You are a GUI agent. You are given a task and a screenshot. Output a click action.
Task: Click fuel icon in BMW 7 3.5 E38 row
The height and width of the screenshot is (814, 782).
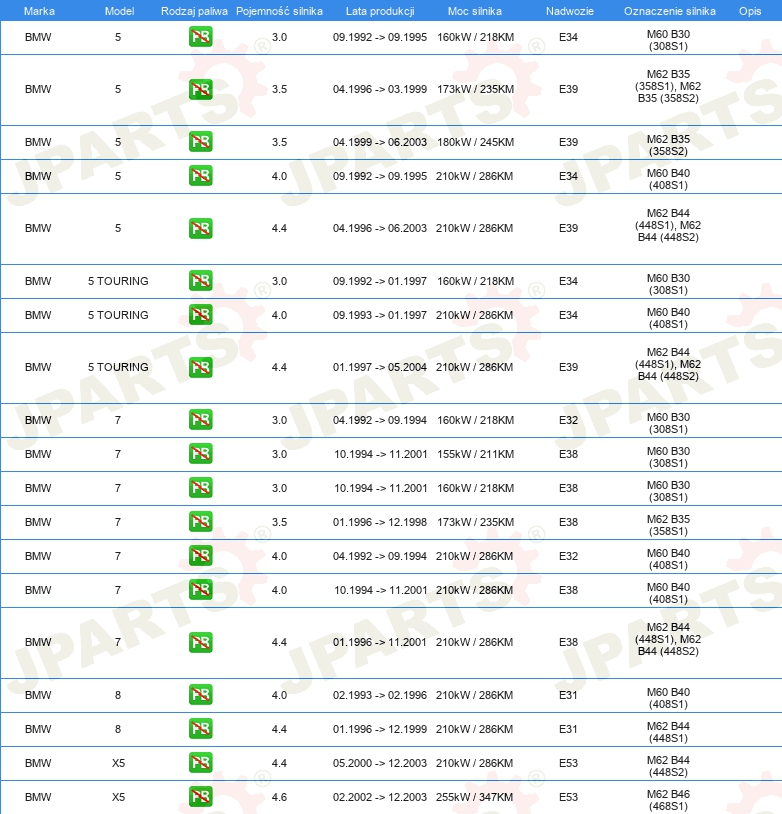[x=200, y=522]
